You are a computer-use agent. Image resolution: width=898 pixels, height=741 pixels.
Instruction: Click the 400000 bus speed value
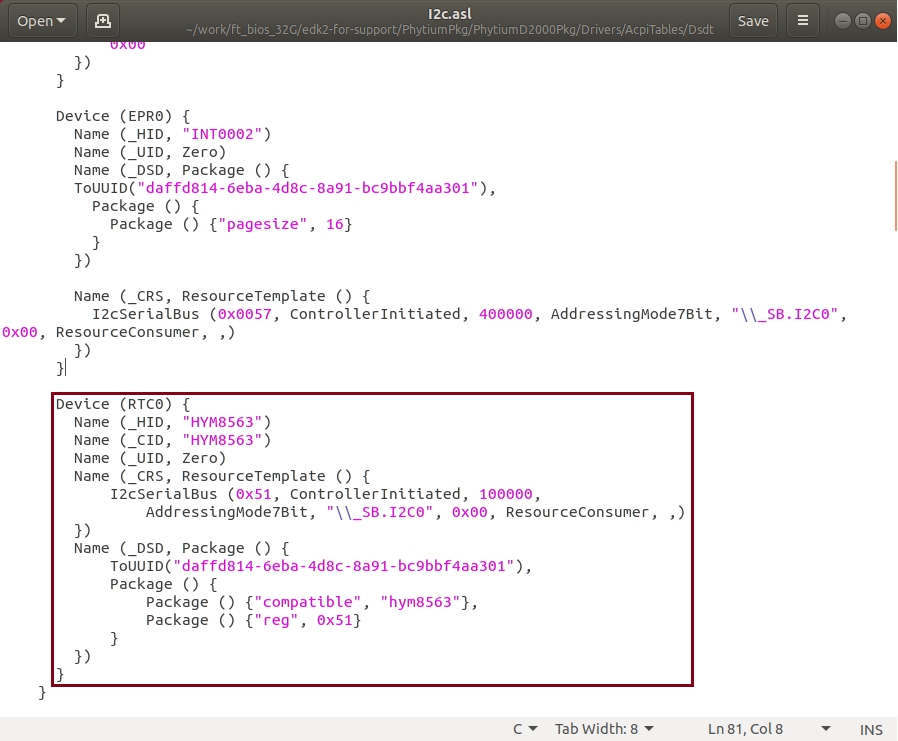[x=506, y=314]
